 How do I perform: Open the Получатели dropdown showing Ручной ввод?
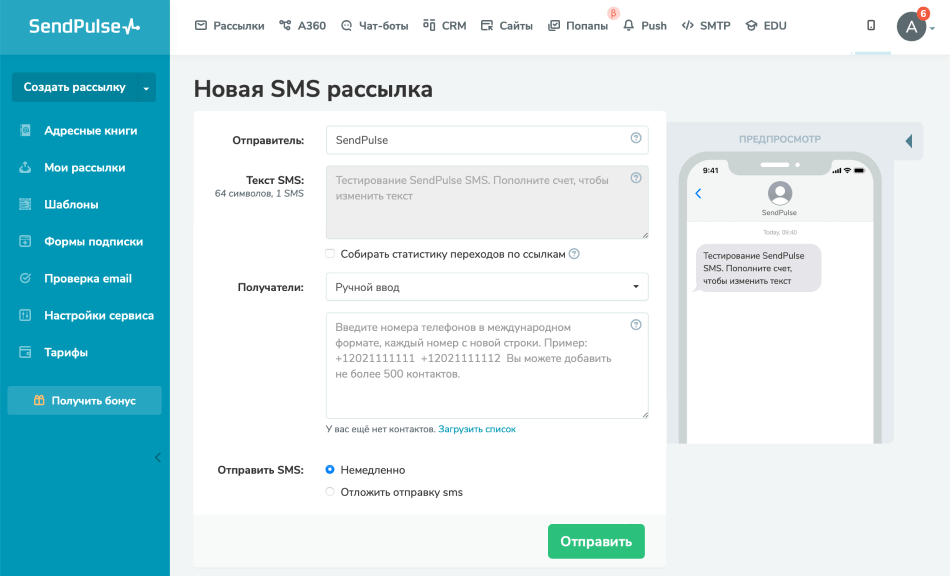[487, 286]
